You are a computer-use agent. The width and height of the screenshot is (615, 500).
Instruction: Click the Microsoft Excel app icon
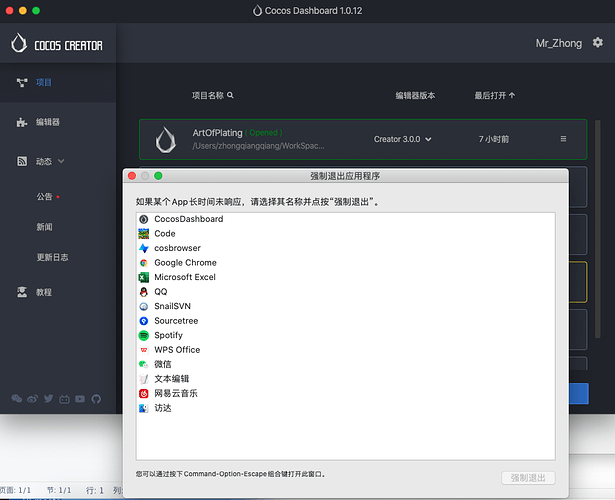pyautogui.click(x=144, y=277)
